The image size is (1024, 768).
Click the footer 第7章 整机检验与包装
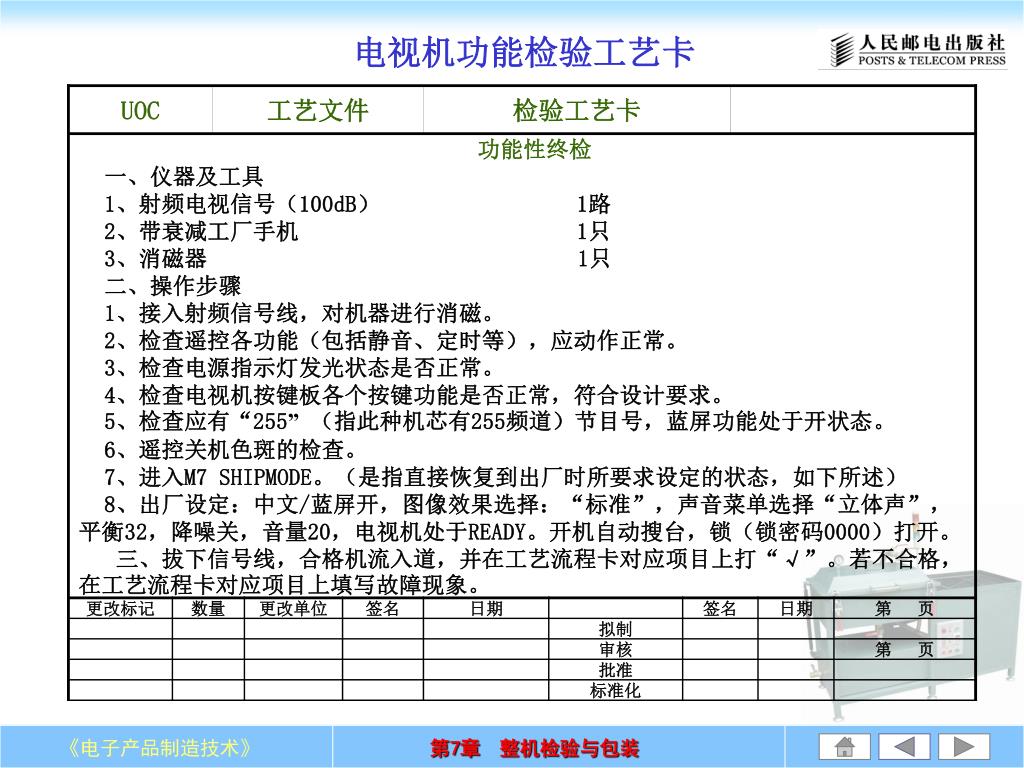tap(534, 748)
